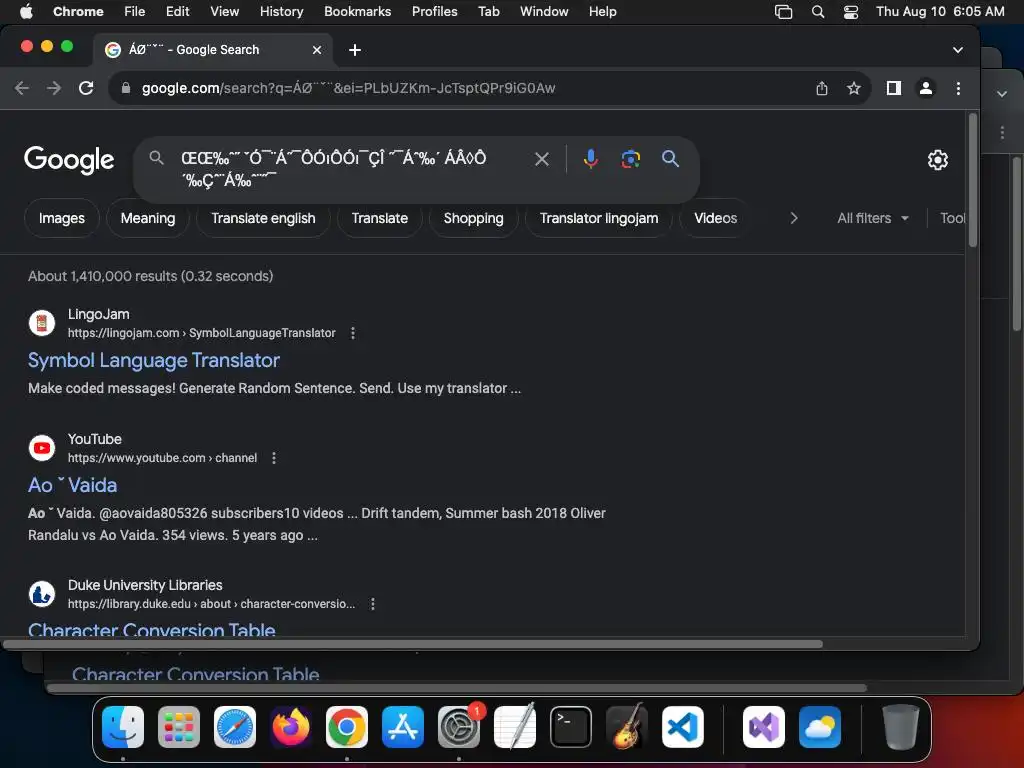Open more options for Duke Libraries result

coord(372,604)
